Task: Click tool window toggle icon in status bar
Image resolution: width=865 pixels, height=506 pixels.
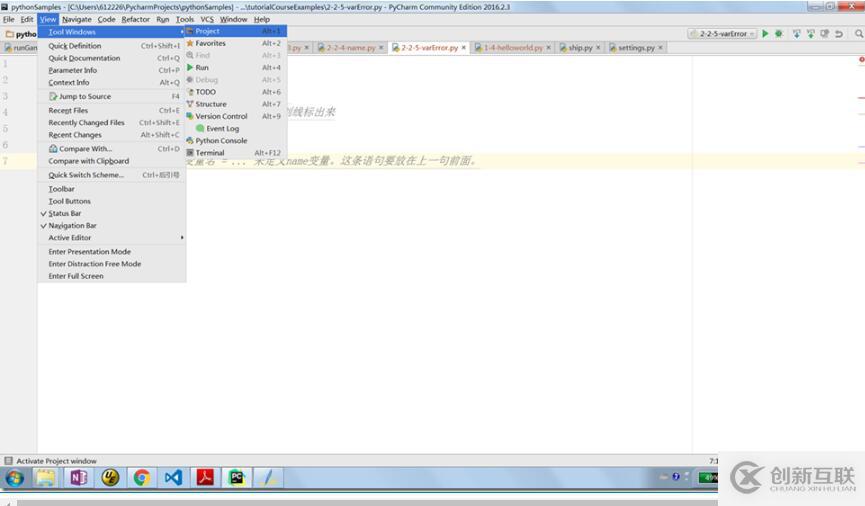Action: click(8, 461)
